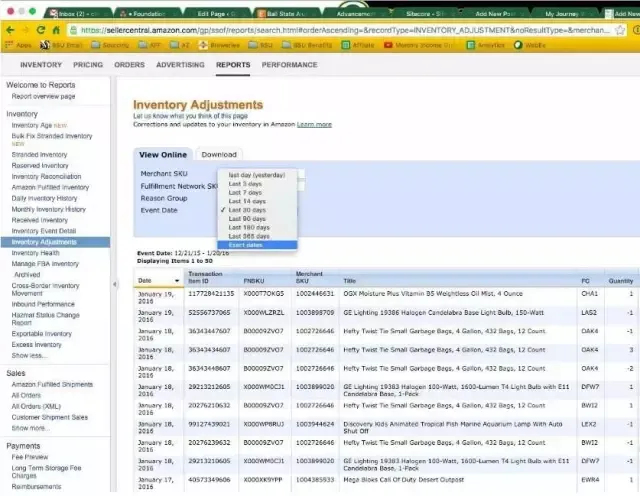
Task: Open the WebEx bookmark
Action: 530,45
